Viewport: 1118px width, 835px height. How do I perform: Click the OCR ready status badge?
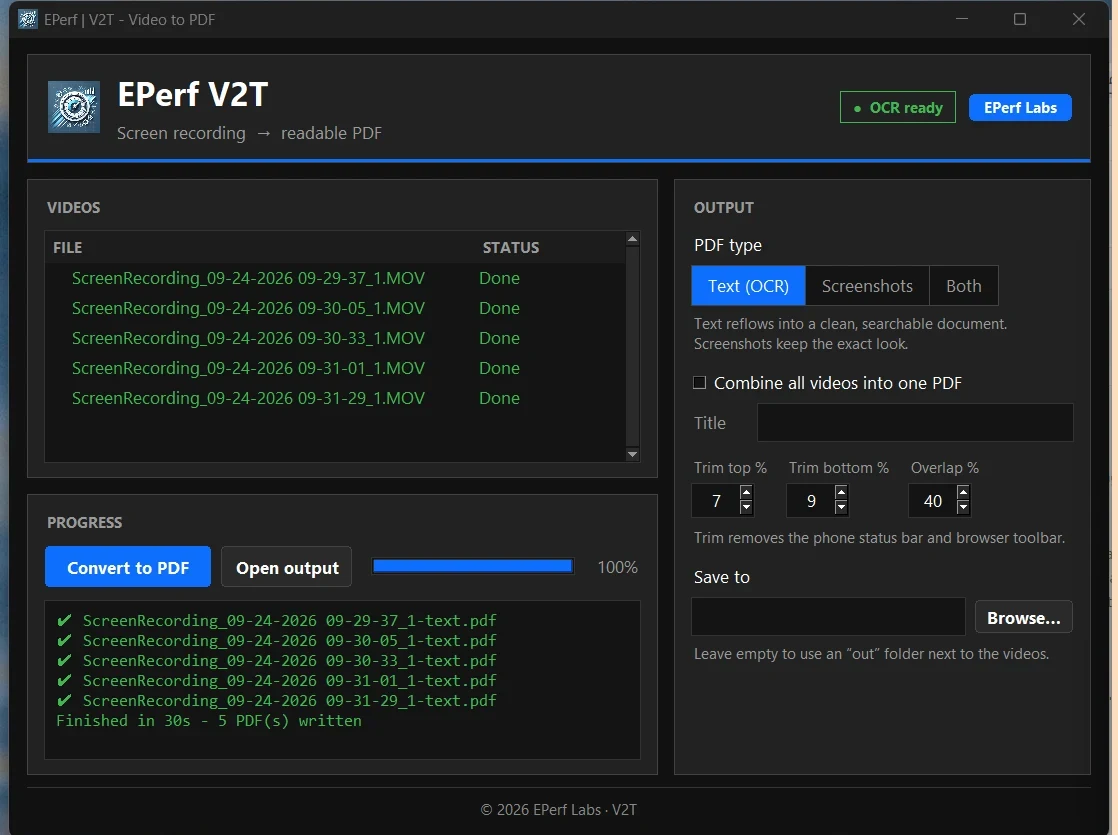[898, 108]
